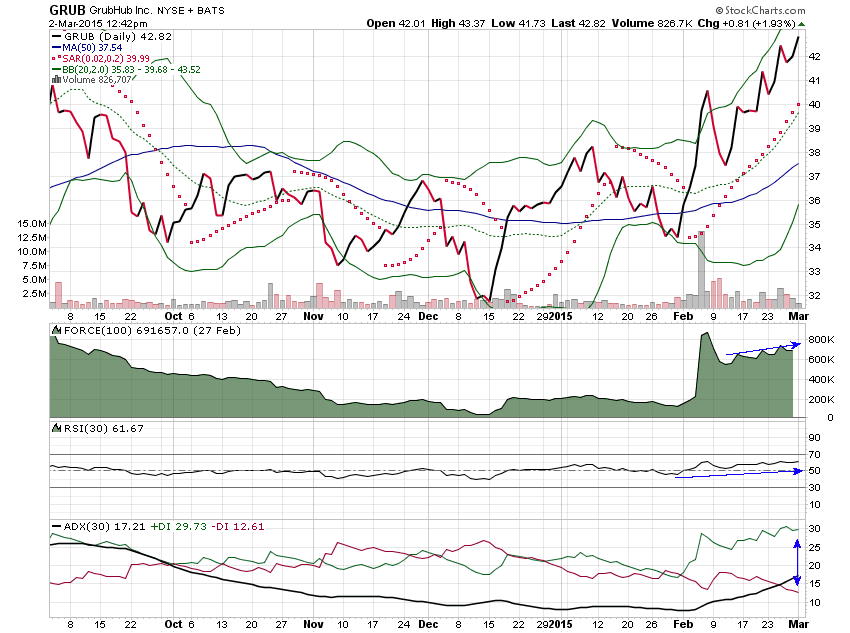This screenshot has height=633, width=850.
Task: Click the 15.0M volume axis label
Action: coord(32,223)
